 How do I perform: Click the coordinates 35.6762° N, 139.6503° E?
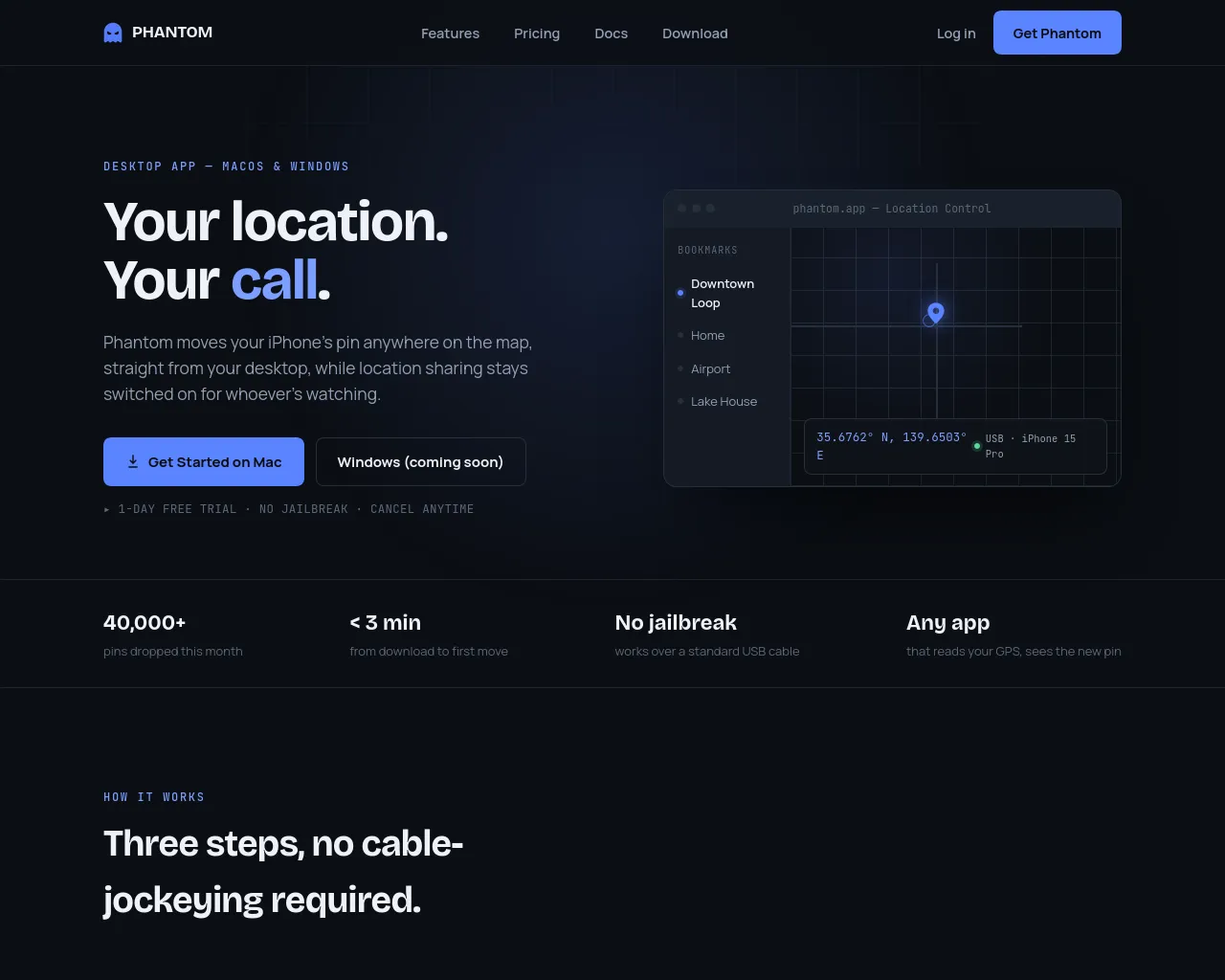point(891,446)
